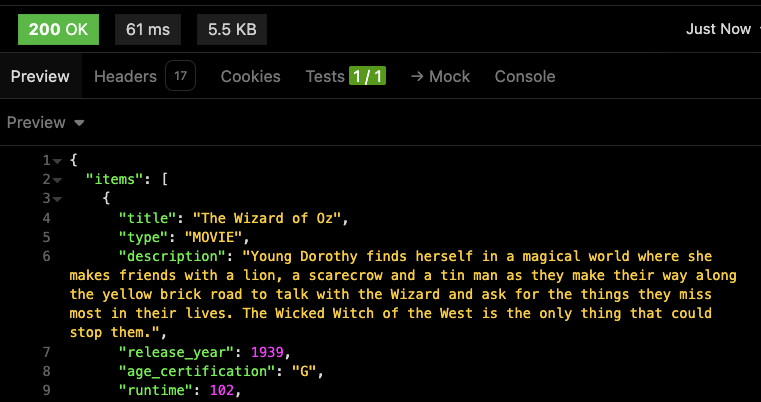
Task: Click the 5.5 KB response size badge
Action: coord(232,30)
